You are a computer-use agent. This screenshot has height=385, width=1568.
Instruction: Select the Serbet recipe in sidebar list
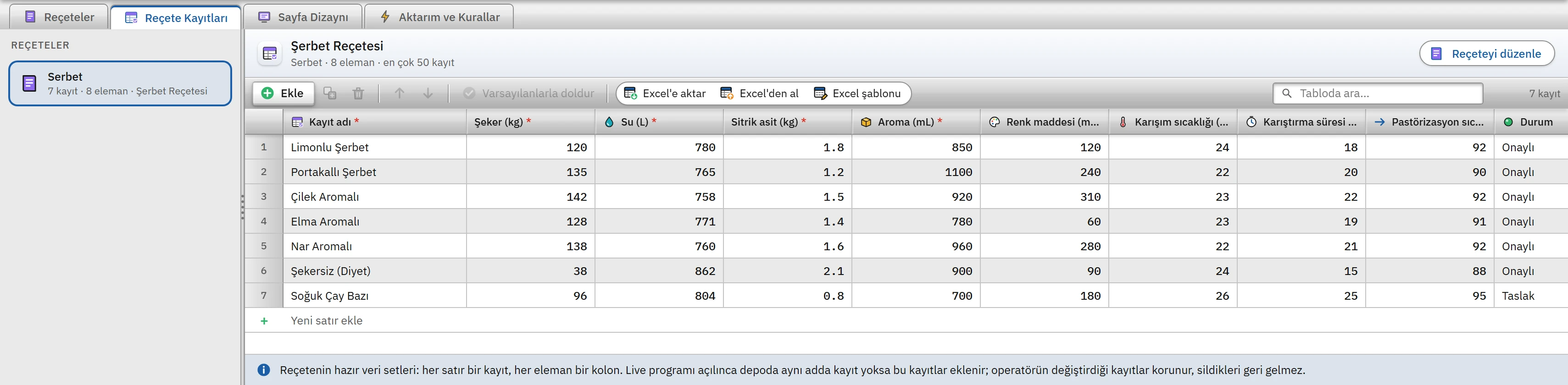120,83
